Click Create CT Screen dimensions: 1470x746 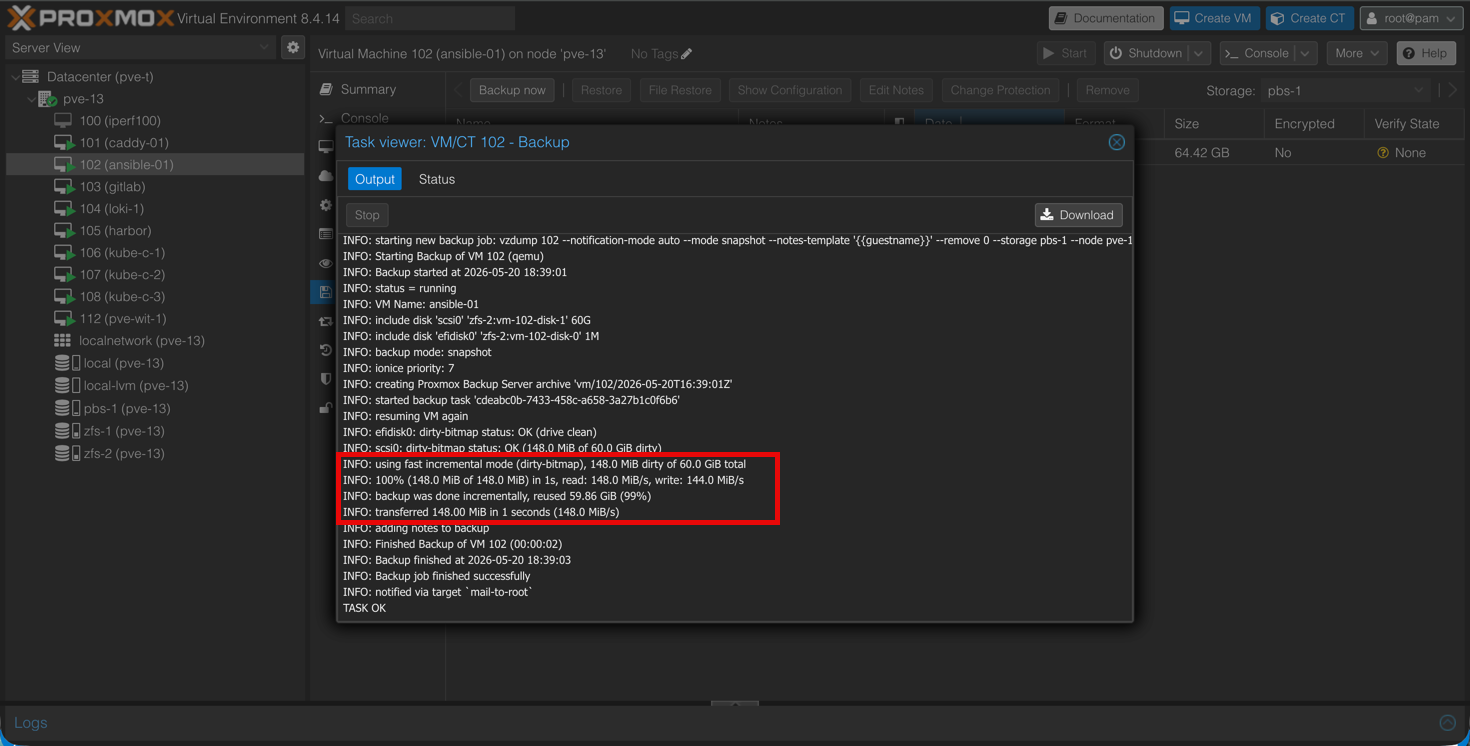(x=1309, y=18)
